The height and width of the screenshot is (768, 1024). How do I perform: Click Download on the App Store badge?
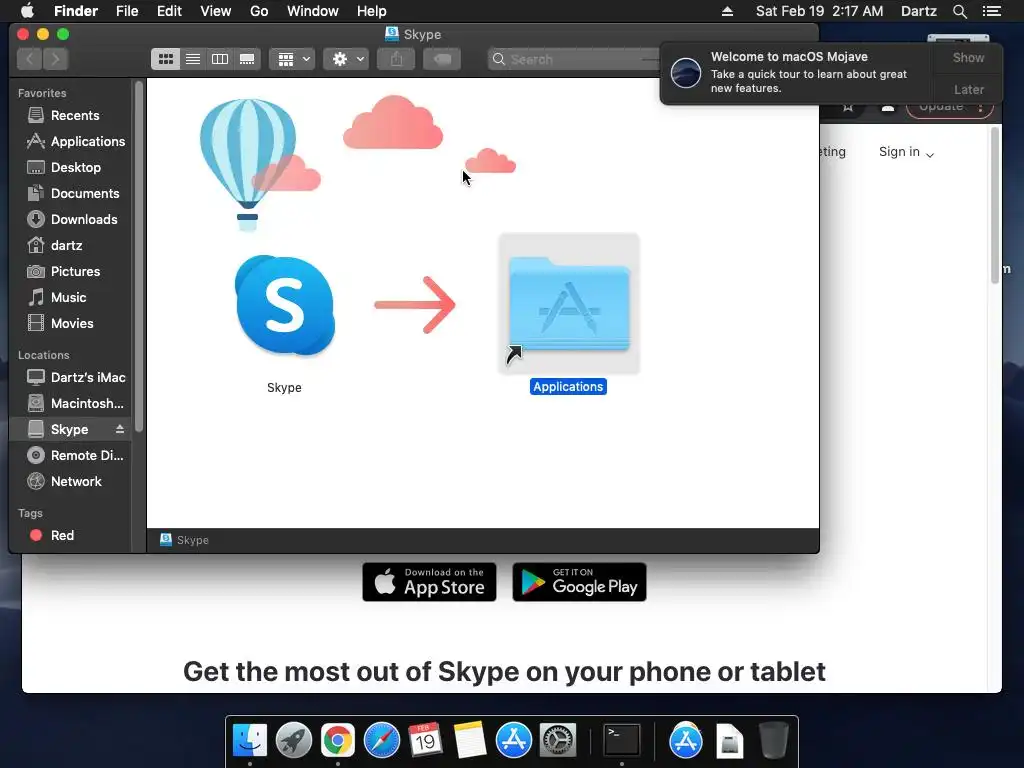coord(429,582)
